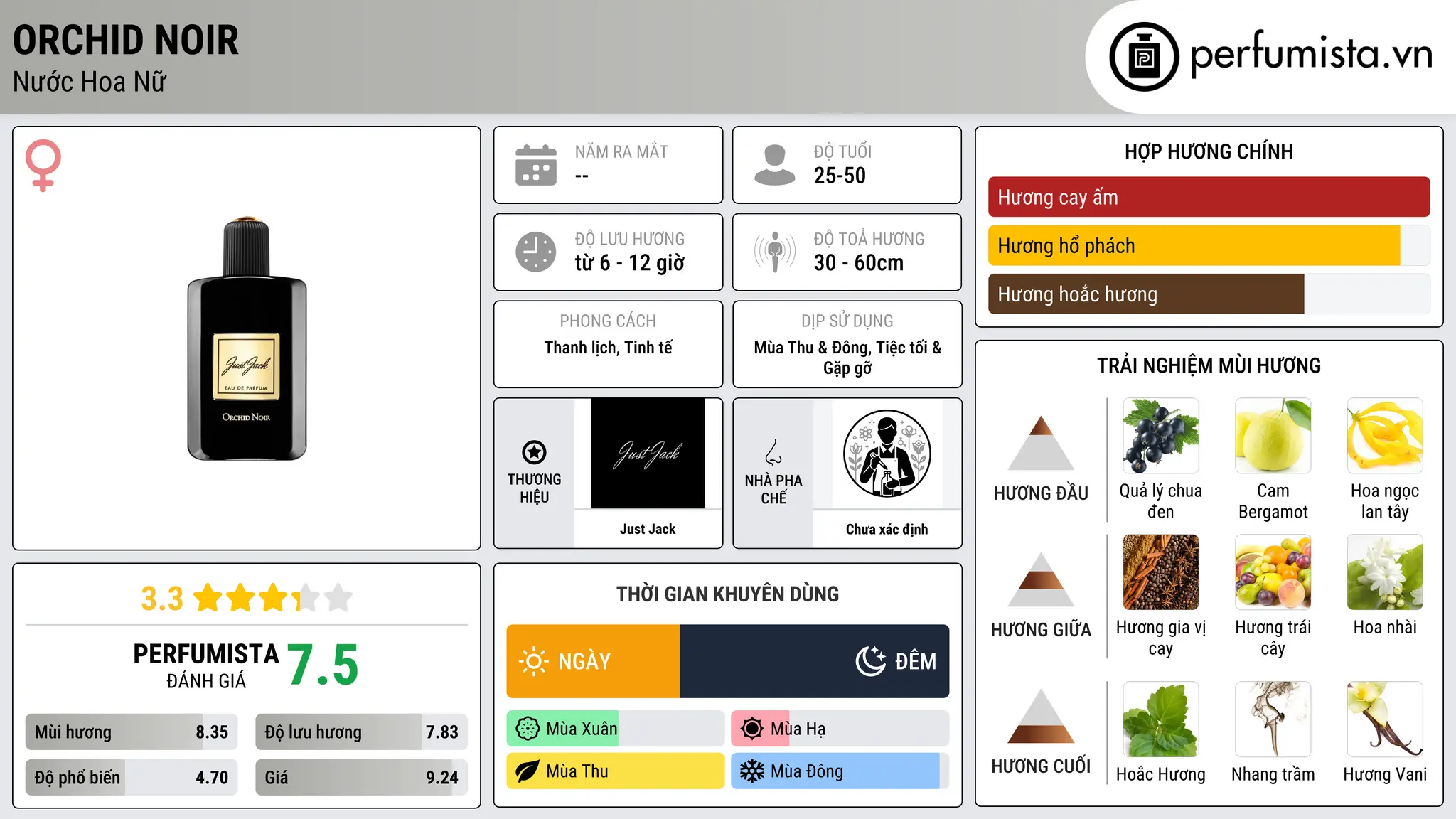Click the dark Đêm time segment

pos(815,661)
